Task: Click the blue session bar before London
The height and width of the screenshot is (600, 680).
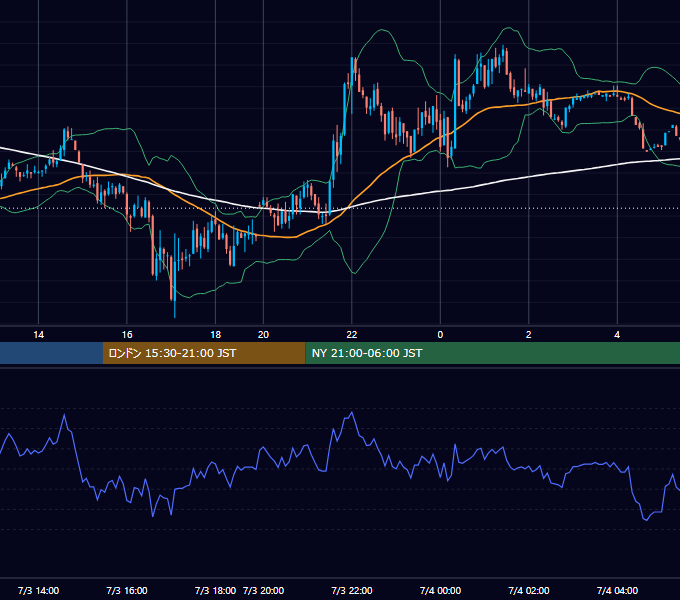Action: (51, 353)
